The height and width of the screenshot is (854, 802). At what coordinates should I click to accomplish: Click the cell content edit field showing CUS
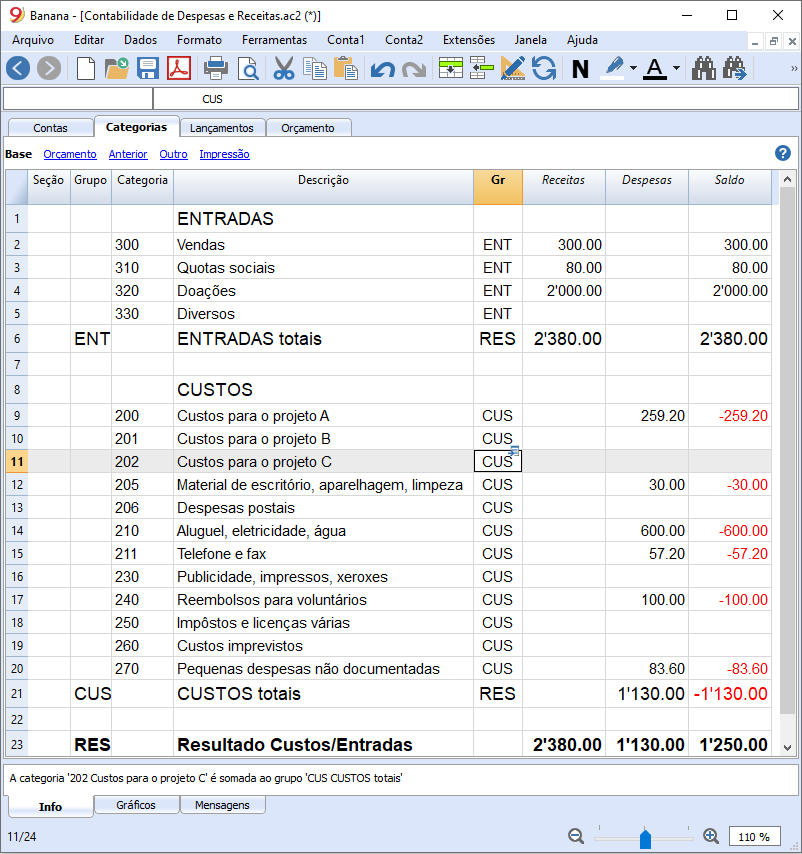pos(476,99)
